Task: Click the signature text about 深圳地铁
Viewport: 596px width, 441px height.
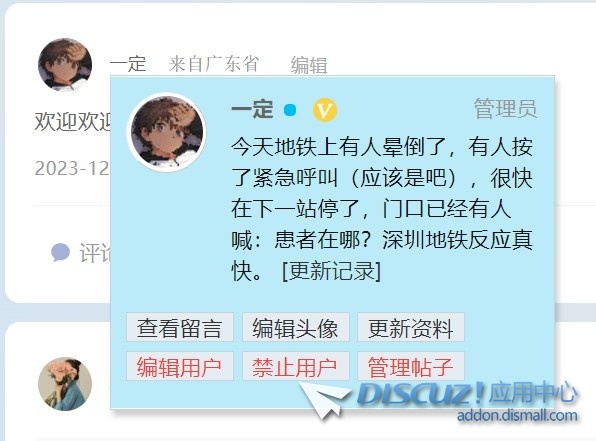Action: pyautogui.click(x=382, y=209)
